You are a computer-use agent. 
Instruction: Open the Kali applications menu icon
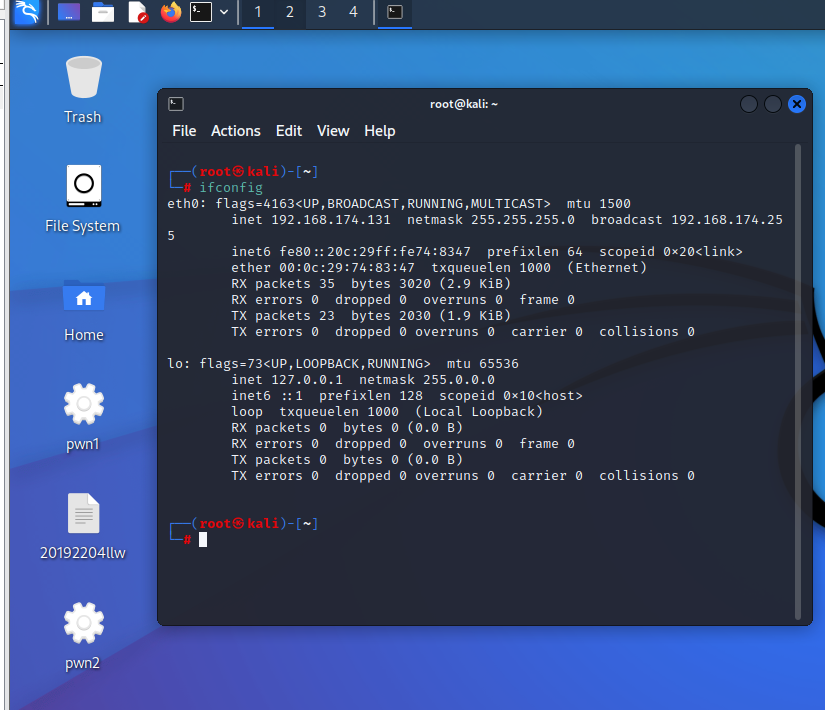[27, 12]
